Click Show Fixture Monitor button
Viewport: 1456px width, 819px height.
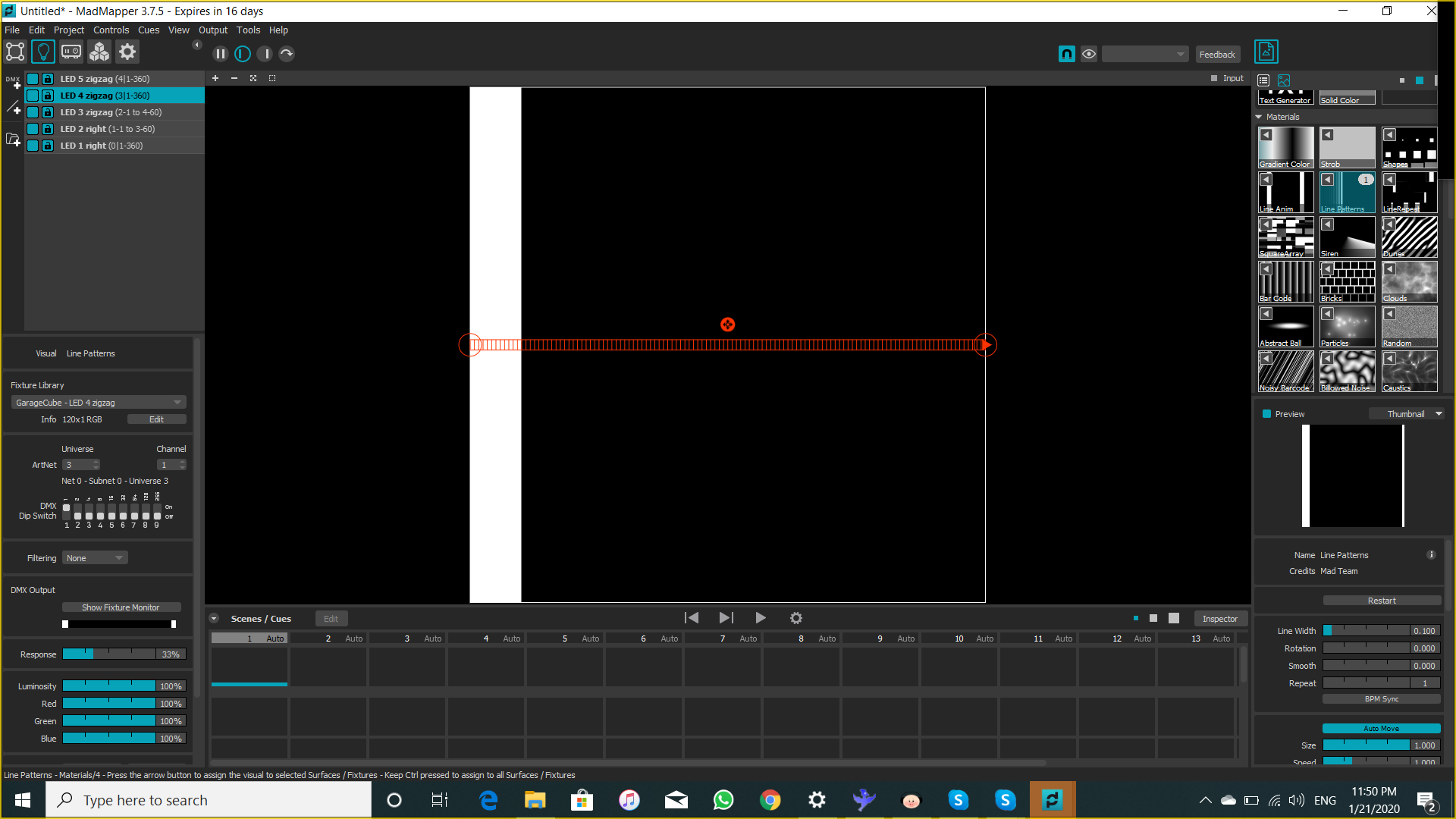[x=121, y=607]
